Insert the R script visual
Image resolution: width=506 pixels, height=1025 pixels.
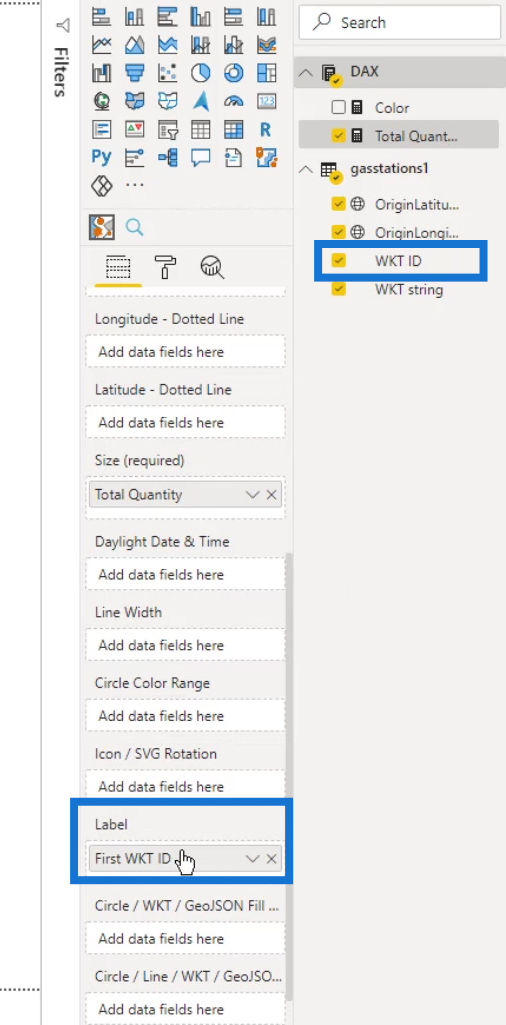pyautogui.click(x=265, y=129)
